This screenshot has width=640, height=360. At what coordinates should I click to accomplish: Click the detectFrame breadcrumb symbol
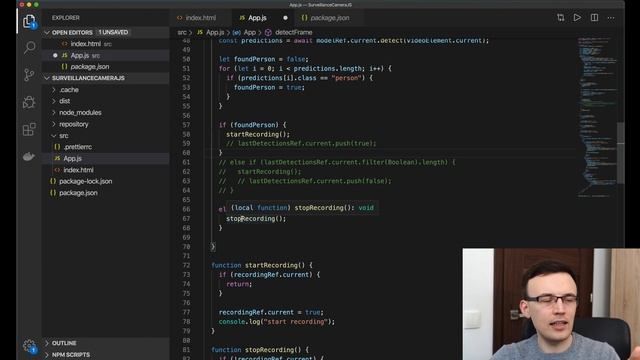[x=289, y=32]
